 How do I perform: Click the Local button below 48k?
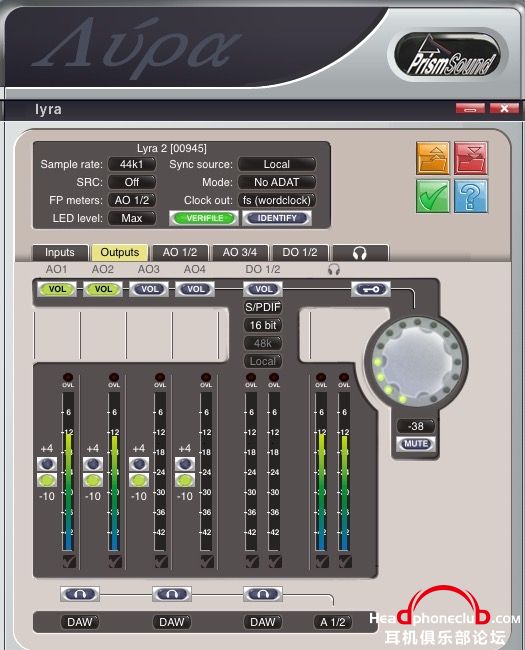pyautogui.click(x=262, y=361)
